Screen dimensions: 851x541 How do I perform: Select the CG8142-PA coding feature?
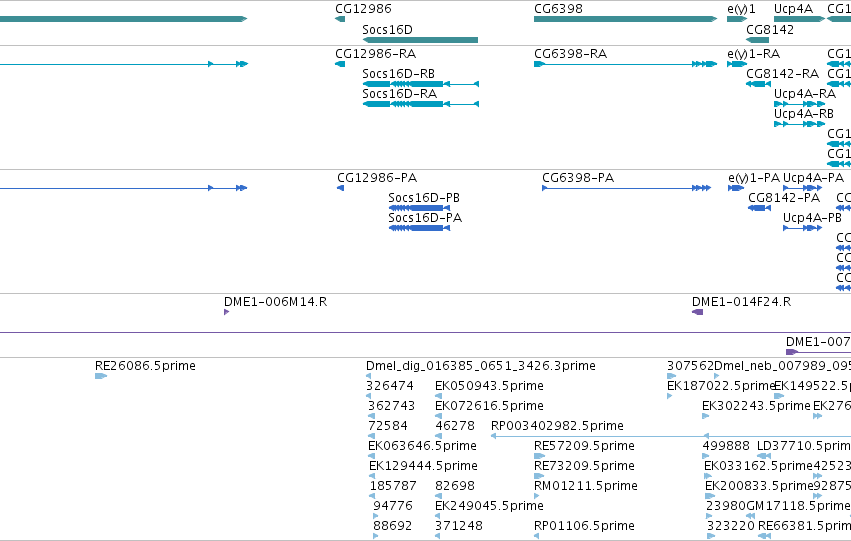pyautogui.click(x=759, y=208)
